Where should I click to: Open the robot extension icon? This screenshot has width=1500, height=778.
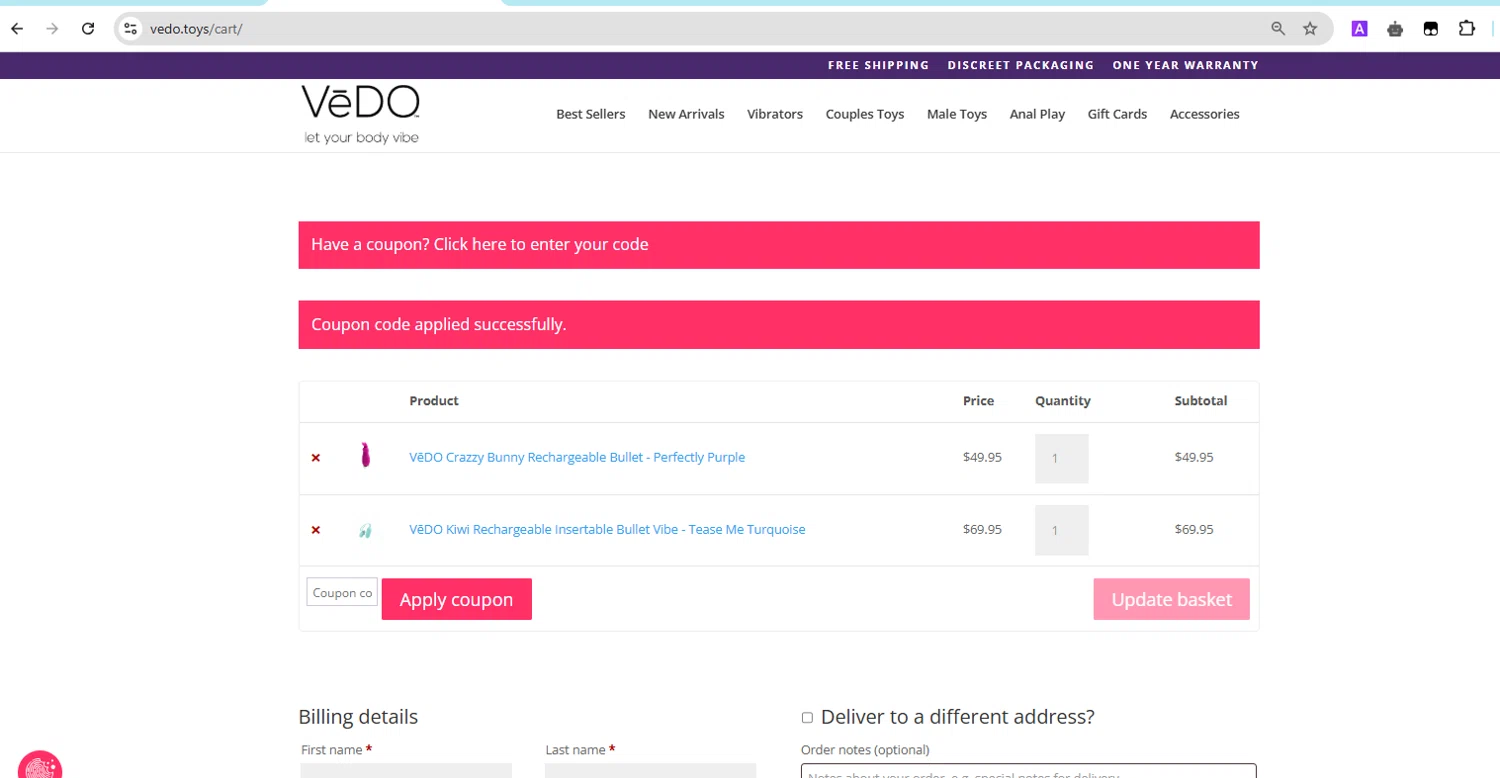(1395, 29)
